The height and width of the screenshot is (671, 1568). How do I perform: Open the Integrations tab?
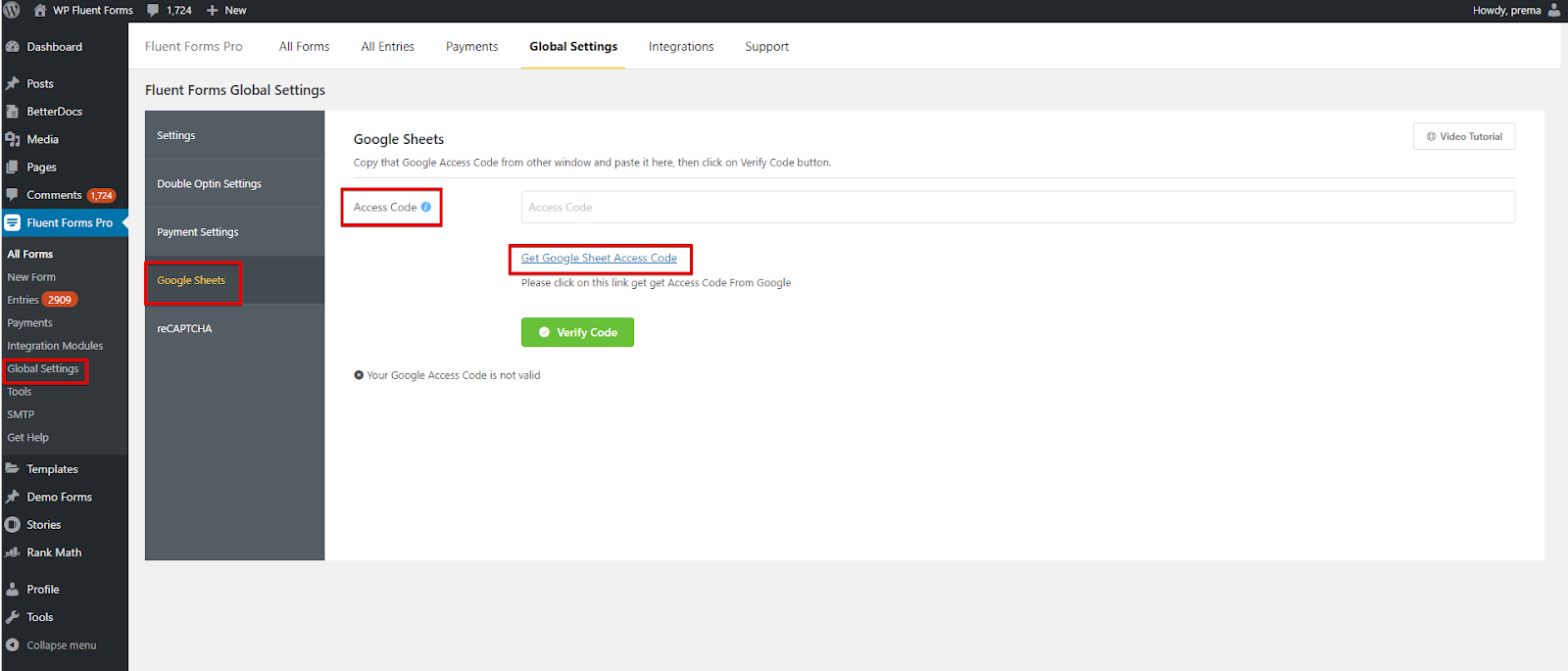point(681,46)
